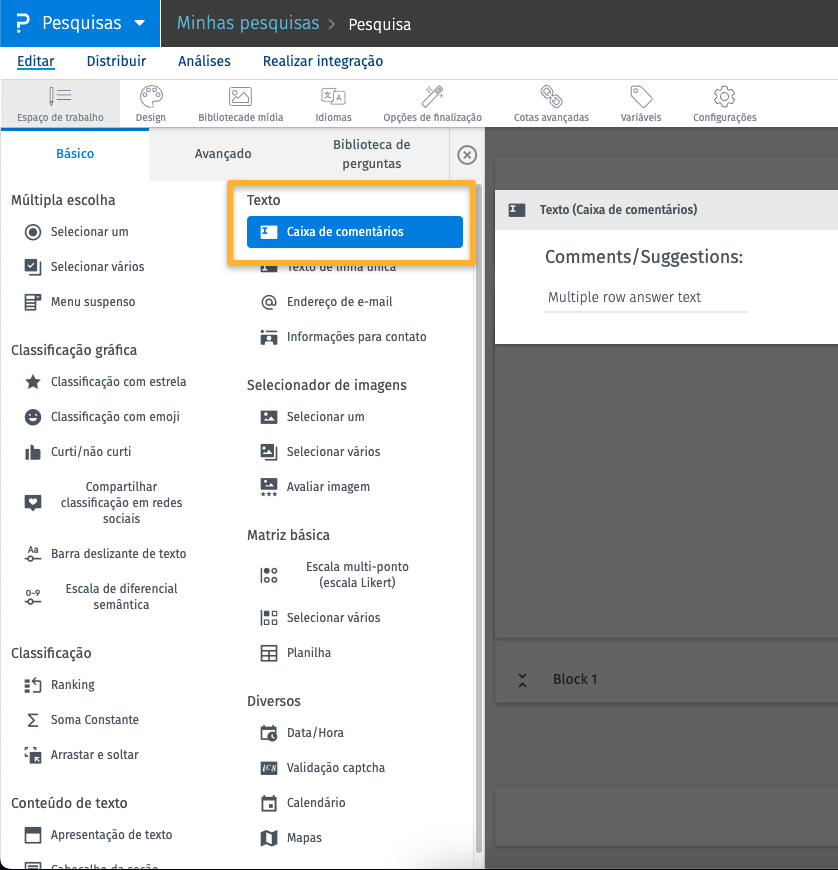Click the Variáveis tag icon
The image size is (838, 870).
tap(641, 97)
